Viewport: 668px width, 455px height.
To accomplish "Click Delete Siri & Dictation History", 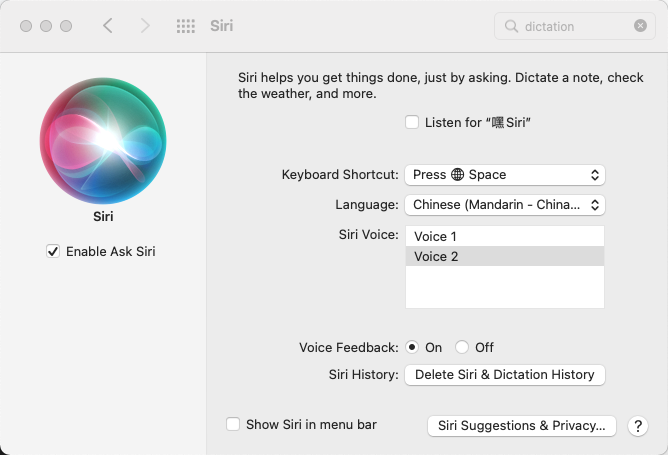I will point(505,375).
